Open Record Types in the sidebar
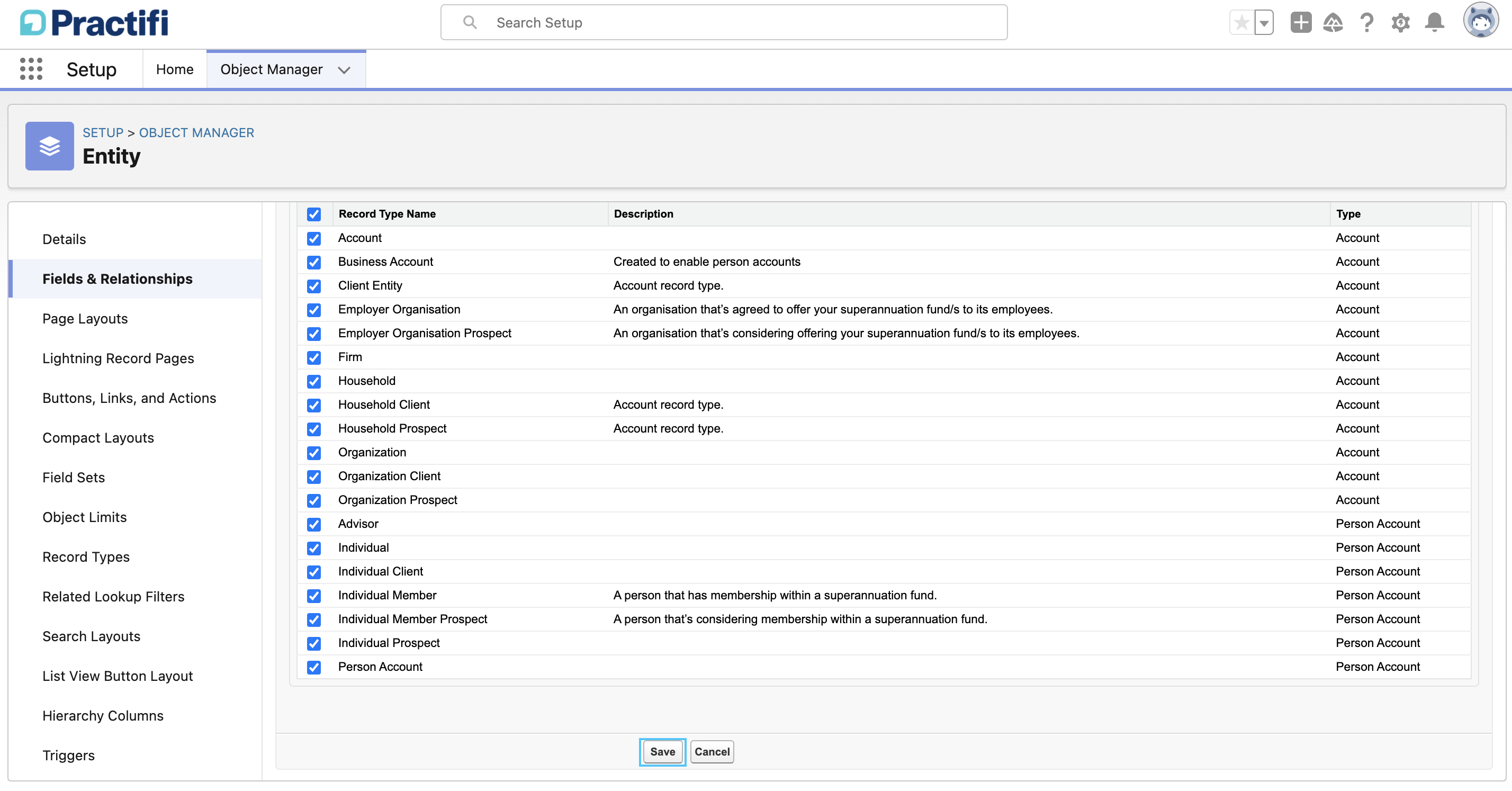The height and width of the screenshot is (791, 1512). click(x=86, y=556)
